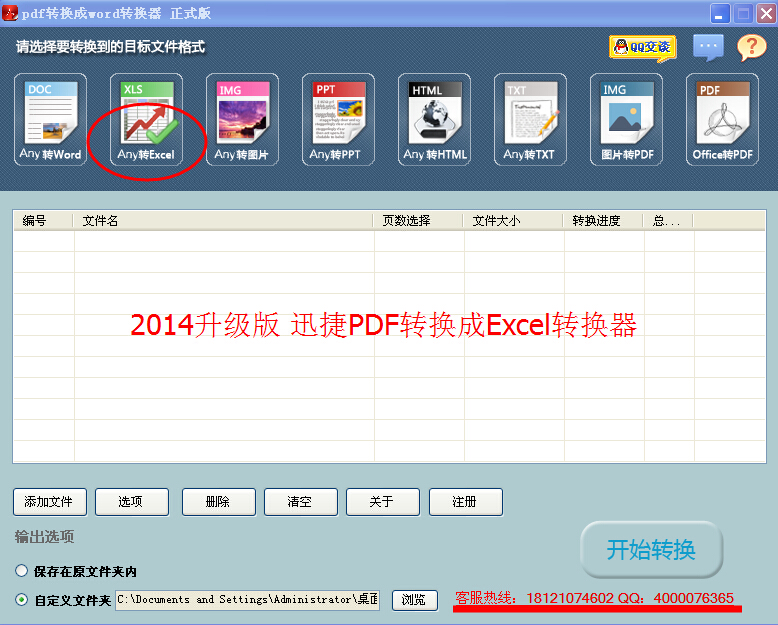Open the blue speech bubble feedback icon

click(708, 47)
